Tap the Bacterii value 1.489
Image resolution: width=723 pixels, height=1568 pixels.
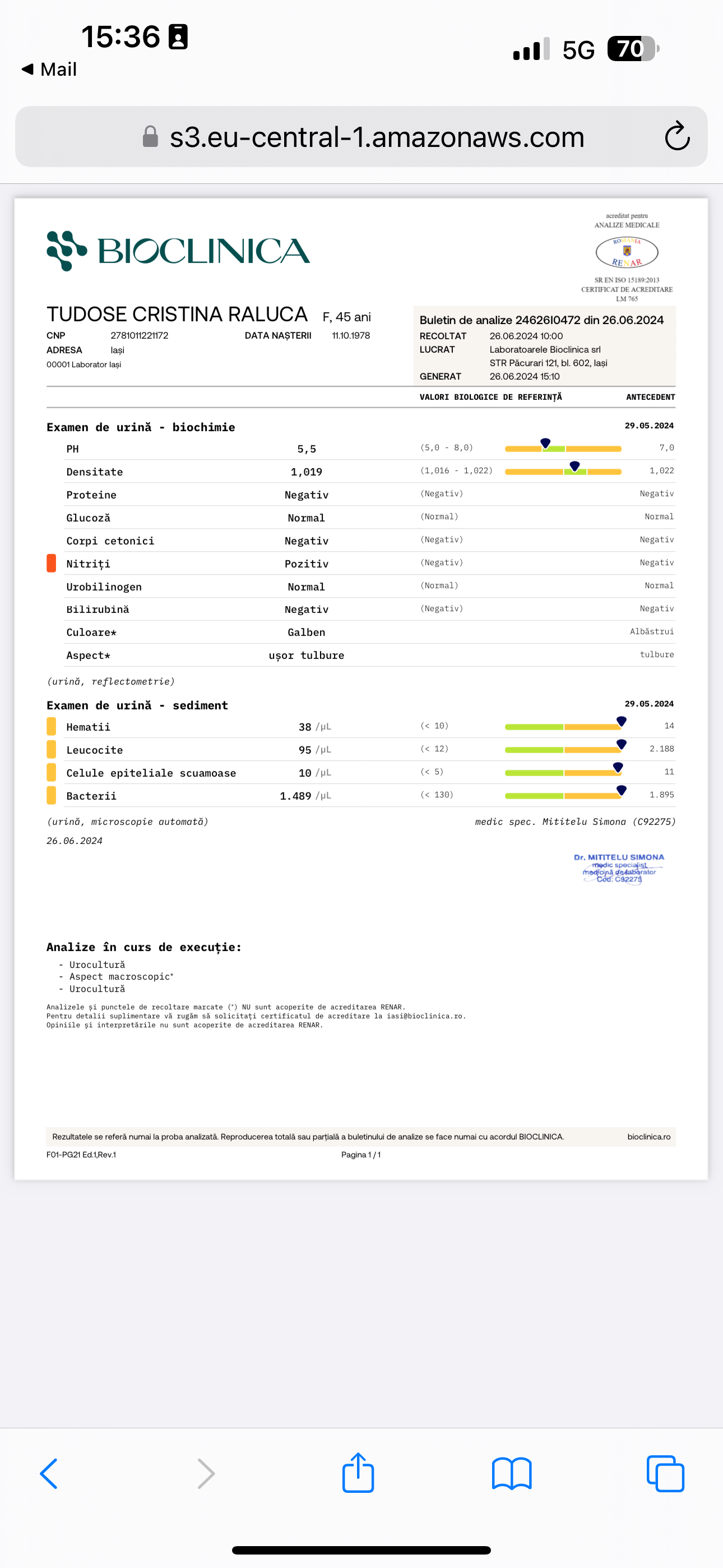(x=295, y=796)
